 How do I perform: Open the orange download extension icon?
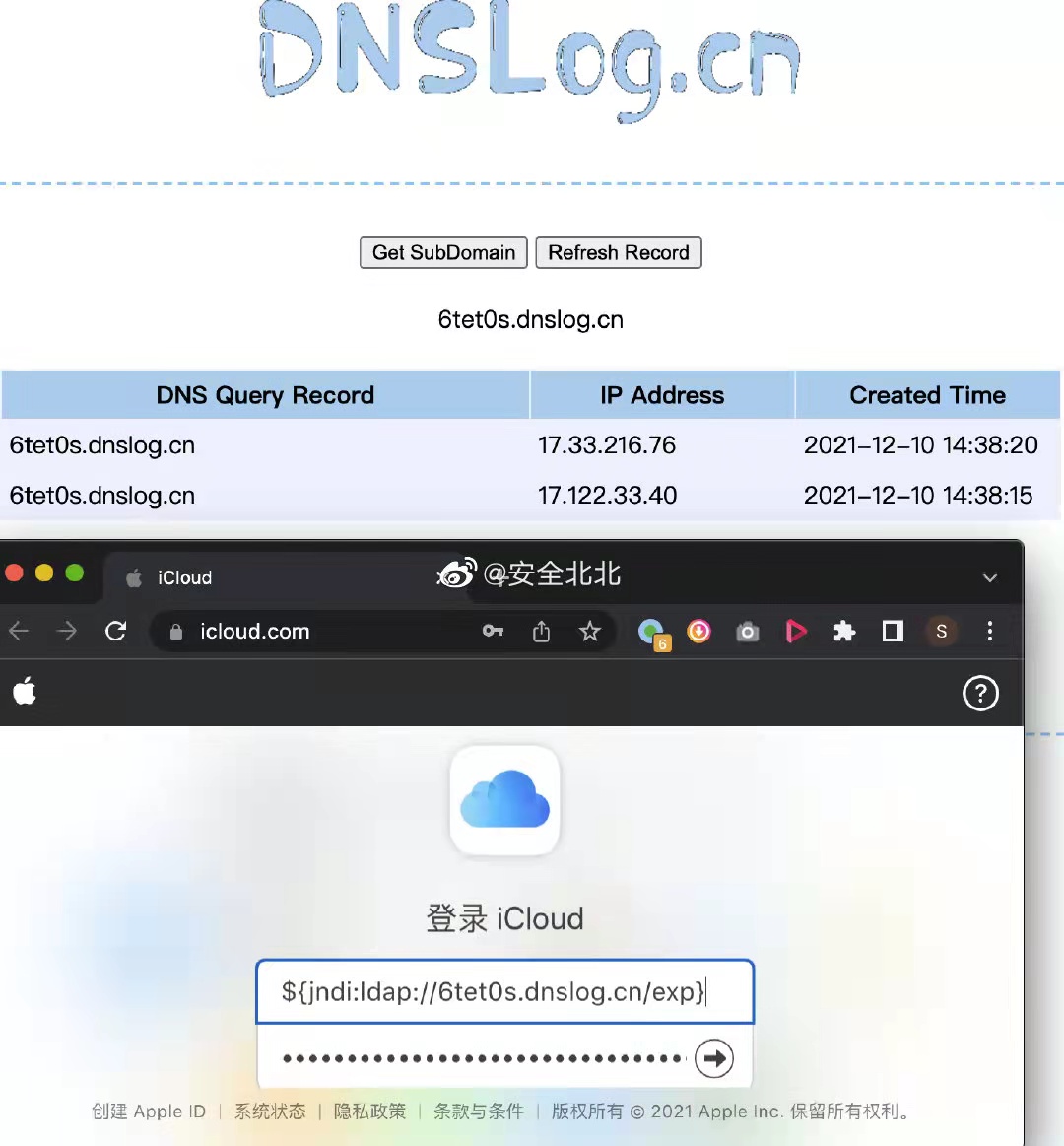pyautogui.click(x=699, y=631)
